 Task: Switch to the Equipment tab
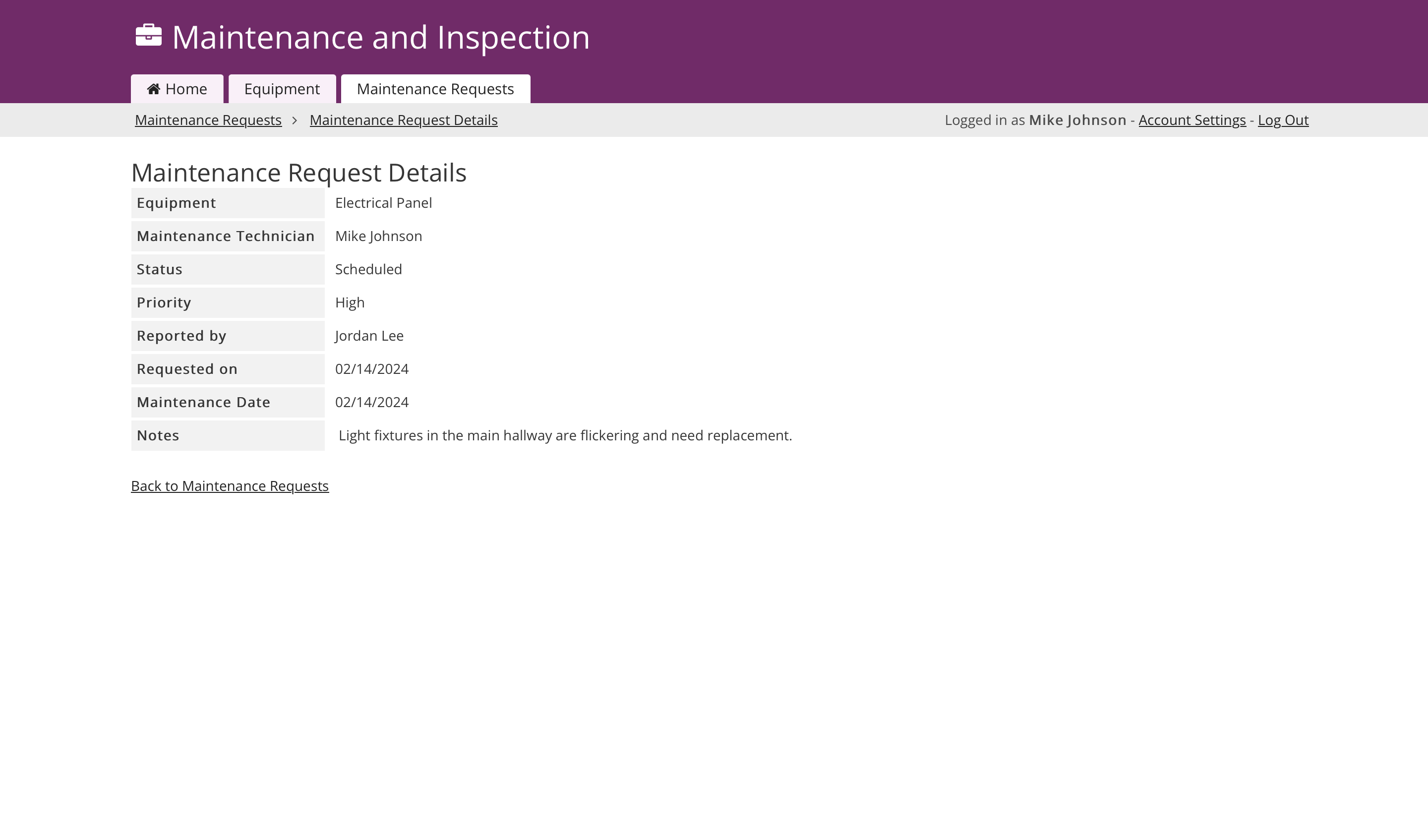click(282, 89)
